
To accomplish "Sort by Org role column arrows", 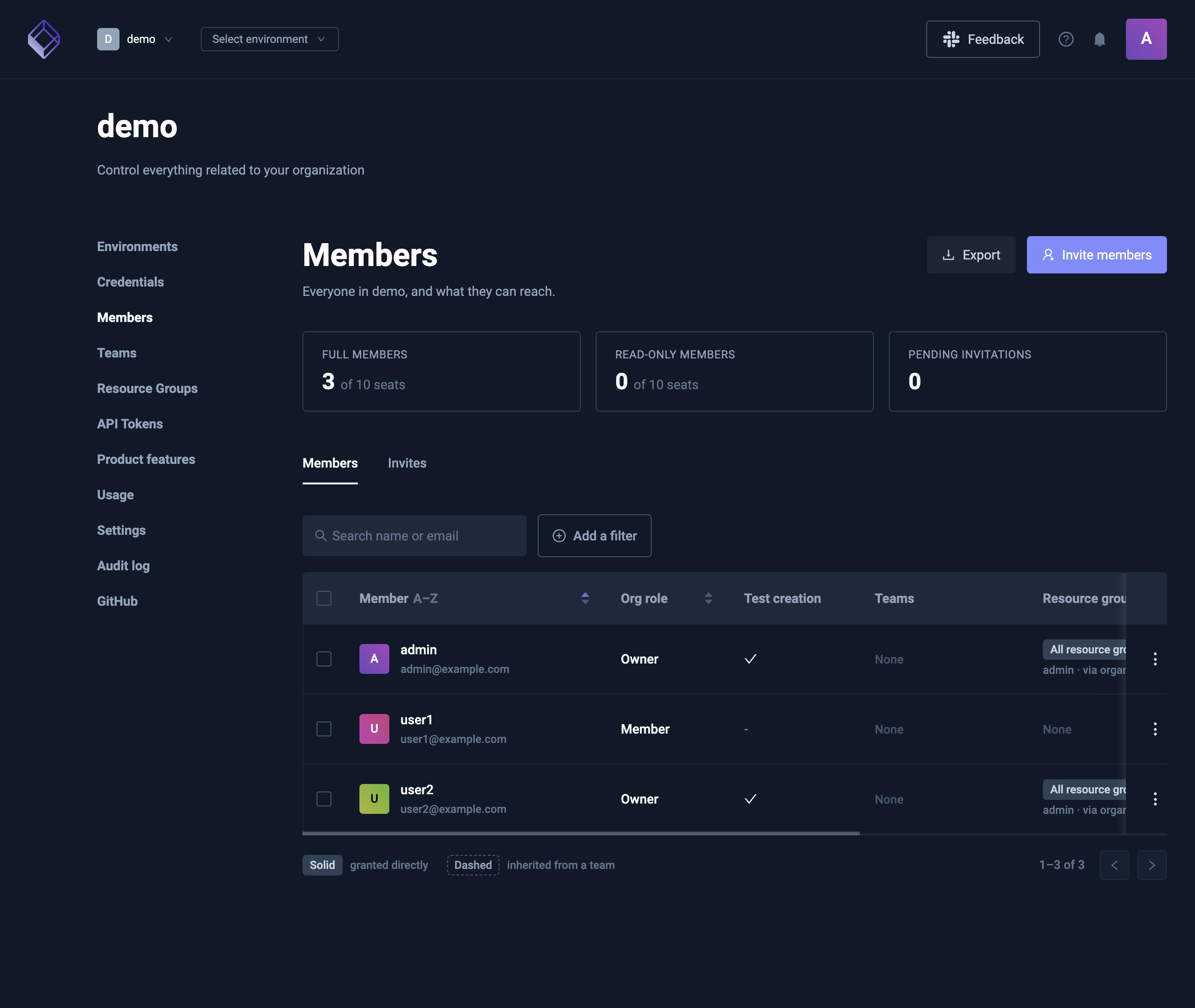I will click(708, 598).
